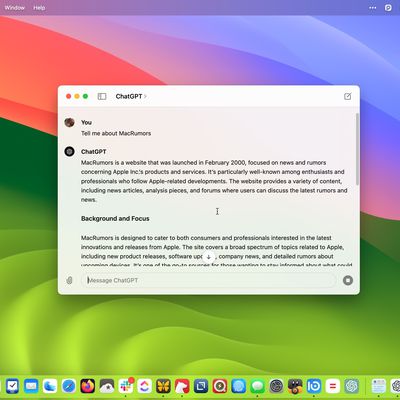This screenshot has height=400, width=400.
Task: Open ClickUp from the Dock
Action: (144, 386)
